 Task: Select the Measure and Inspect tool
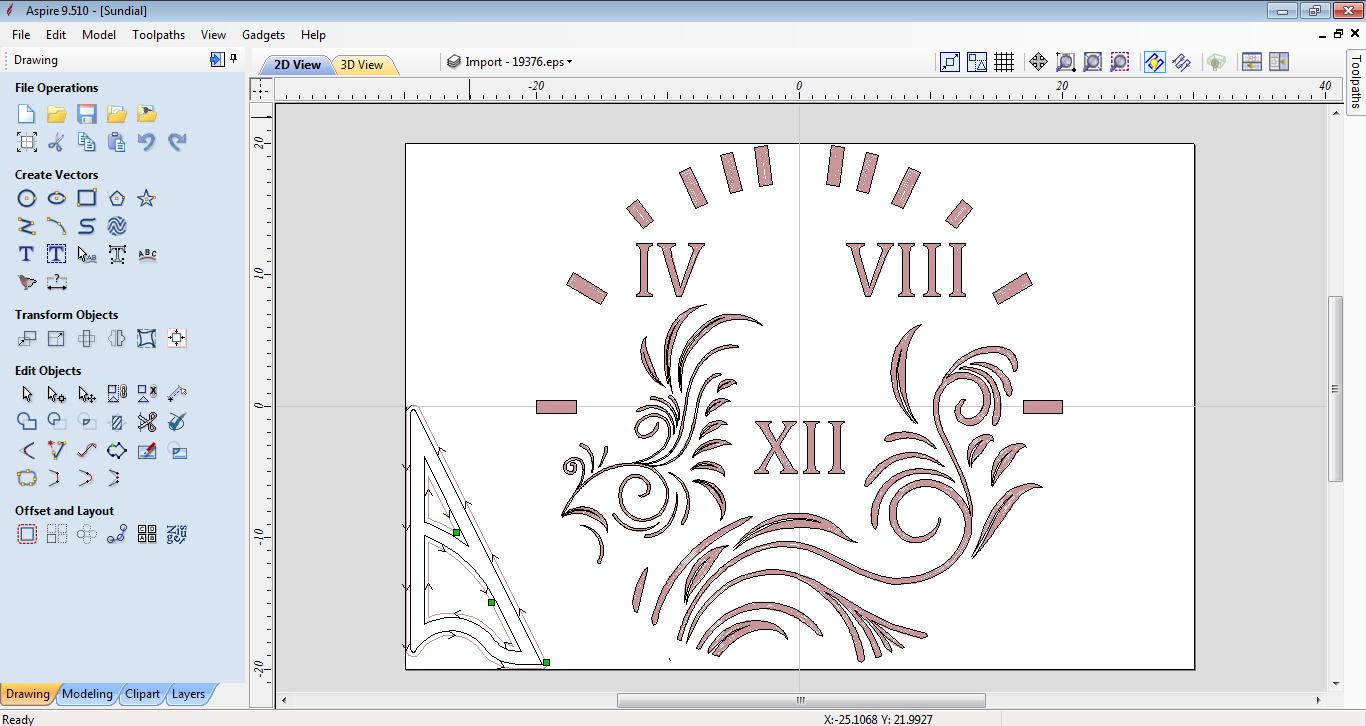57,282
